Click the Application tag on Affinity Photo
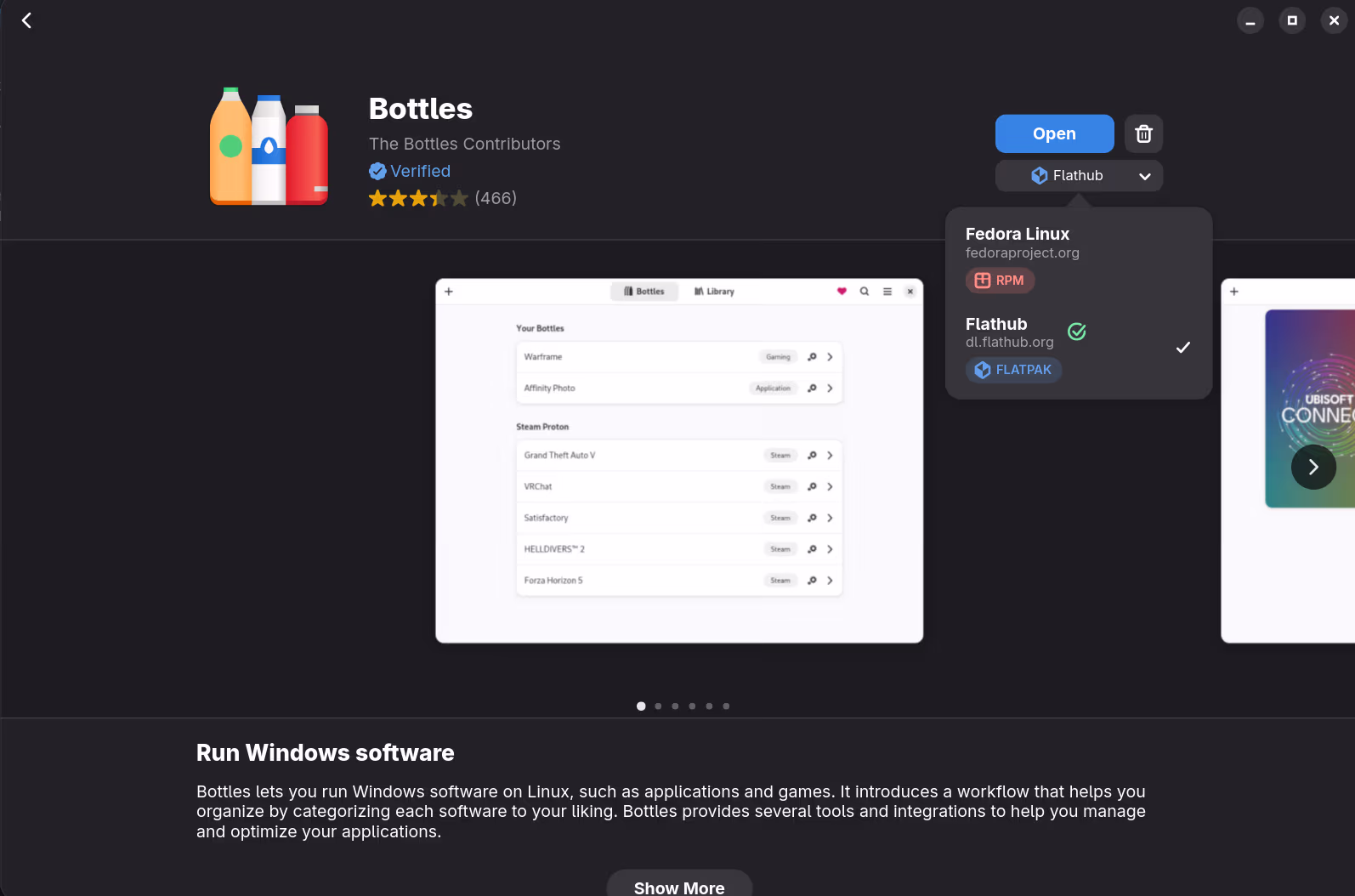Viewport: 1355px width, 896px height. [x=773, y=388]
